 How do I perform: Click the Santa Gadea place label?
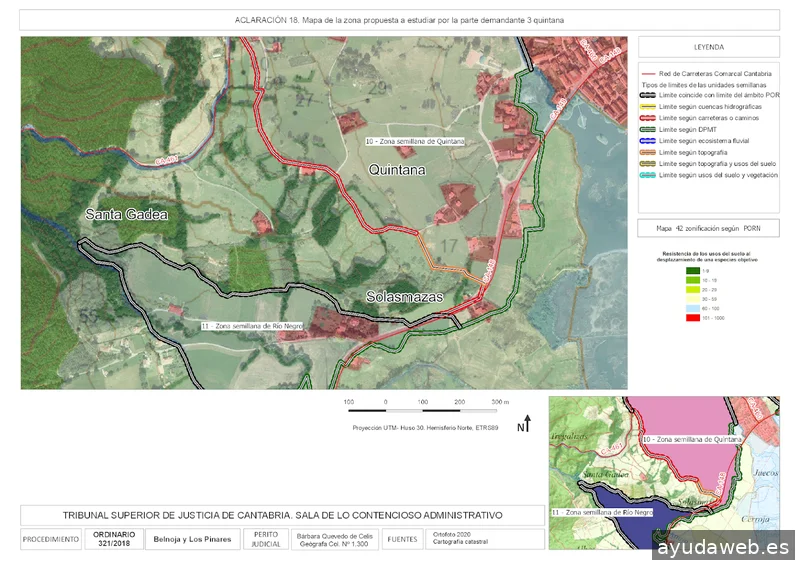[126, 215]
